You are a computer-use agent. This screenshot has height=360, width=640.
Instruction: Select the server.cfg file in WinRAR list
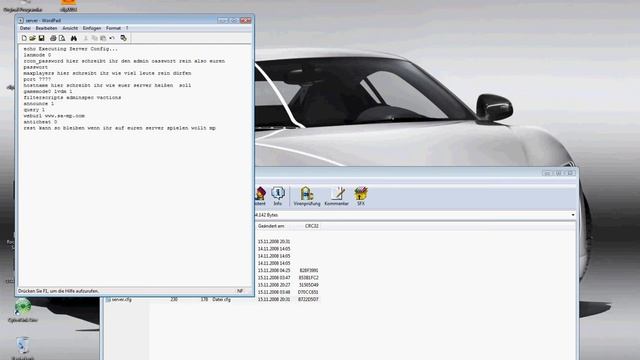point(121,300)
